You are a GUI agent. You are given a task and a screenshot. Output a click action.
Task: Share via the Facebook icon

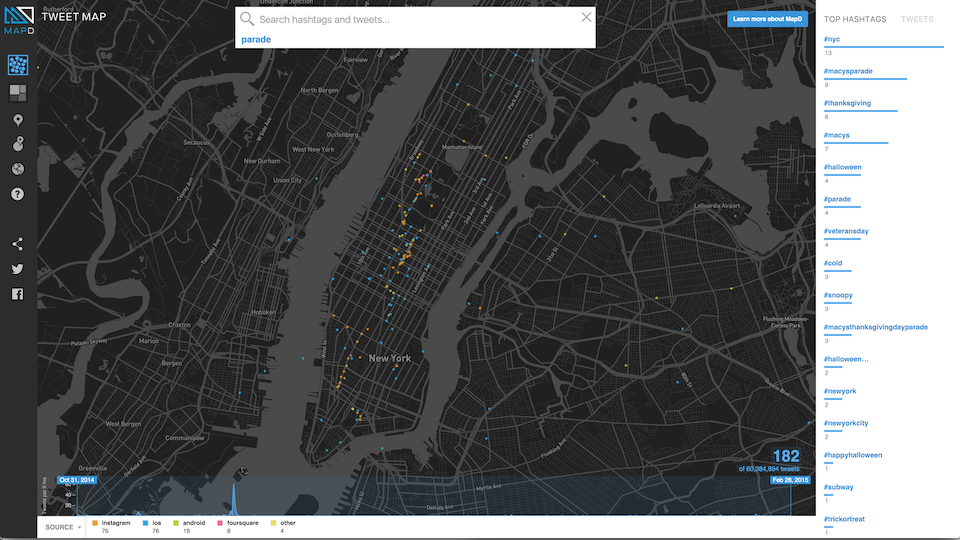pos(18,294)
